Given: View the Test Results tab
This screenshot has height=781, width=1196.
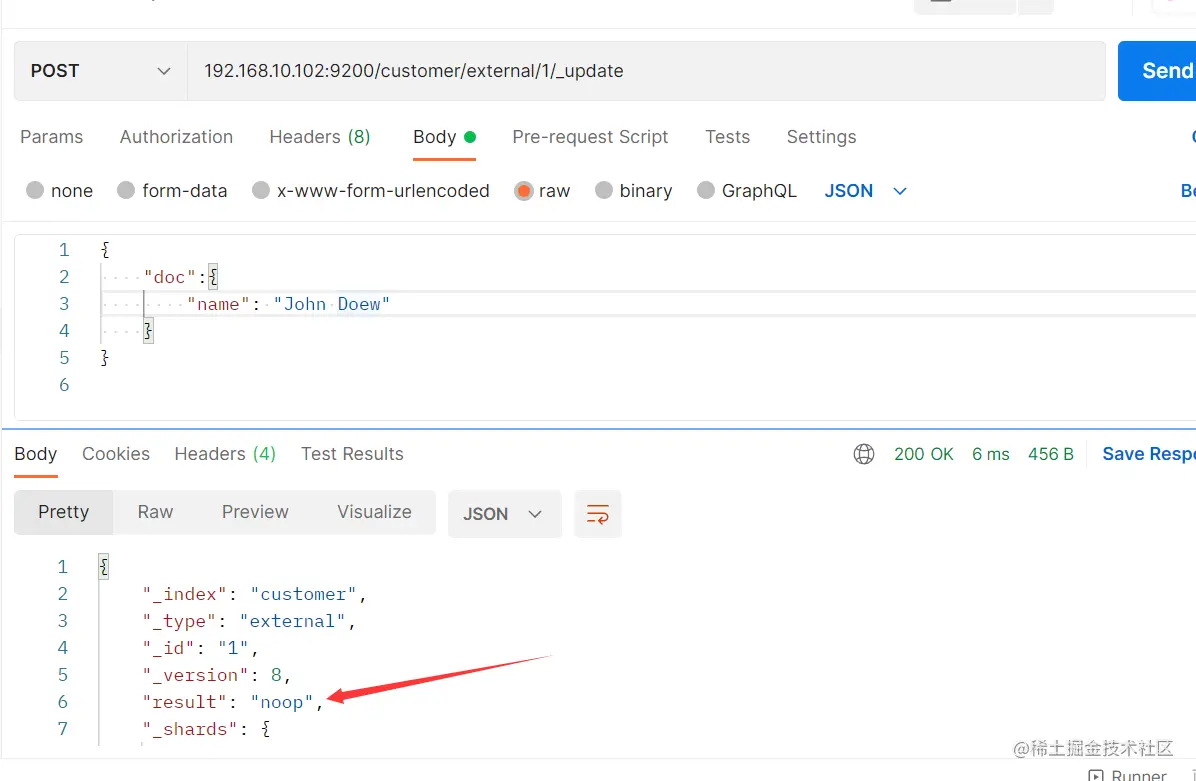Looking at the screenshot, I should click(x=352, y=455).
